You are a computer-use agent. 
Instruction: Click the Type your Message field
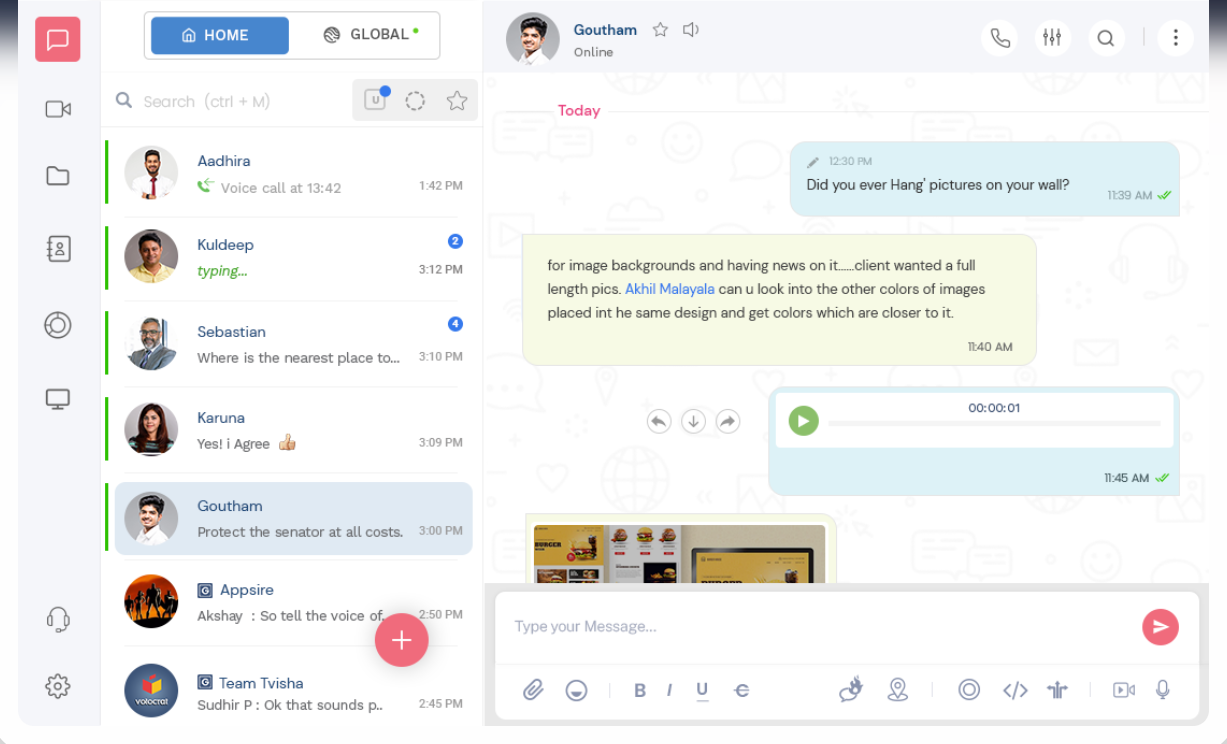click(x=818, y=627)
